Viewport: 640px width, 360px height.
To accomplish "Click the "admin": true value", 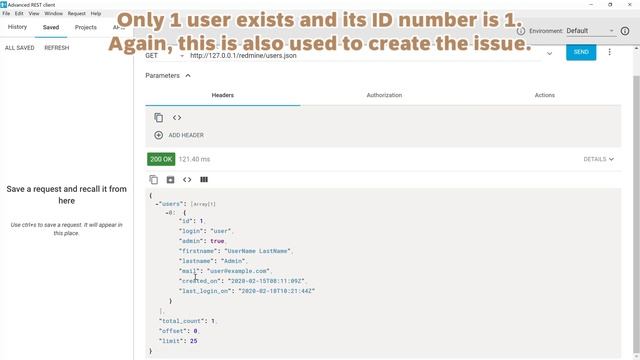I will coord(217,241).
